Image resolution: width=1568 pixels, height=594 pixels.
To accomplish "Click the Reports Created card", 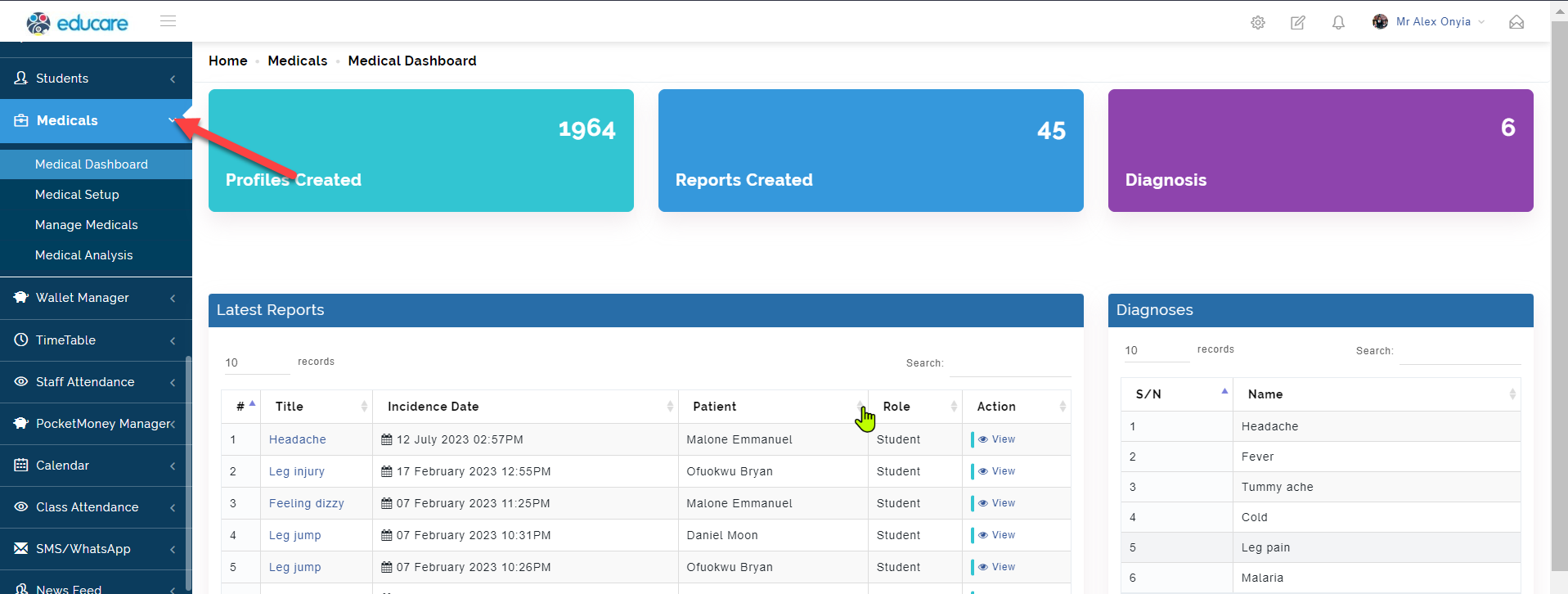I will (x=871, y=151).
